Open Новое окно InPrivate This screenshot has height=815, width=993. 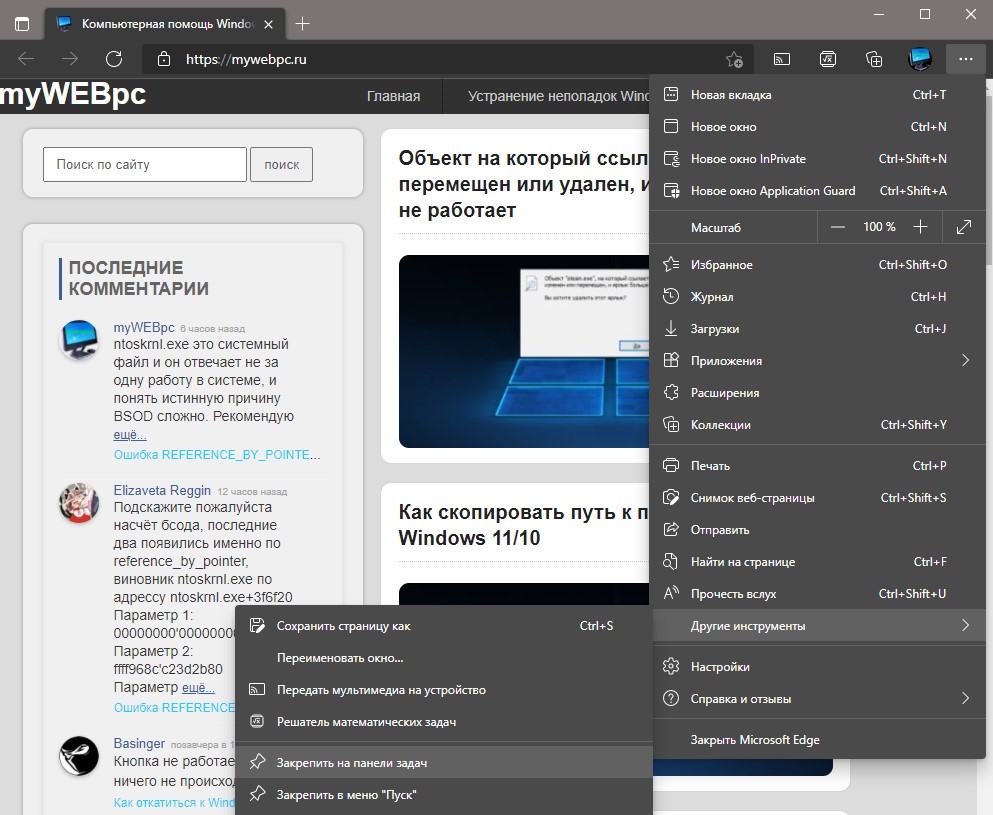pyautogui.click(x=818, y=159)
